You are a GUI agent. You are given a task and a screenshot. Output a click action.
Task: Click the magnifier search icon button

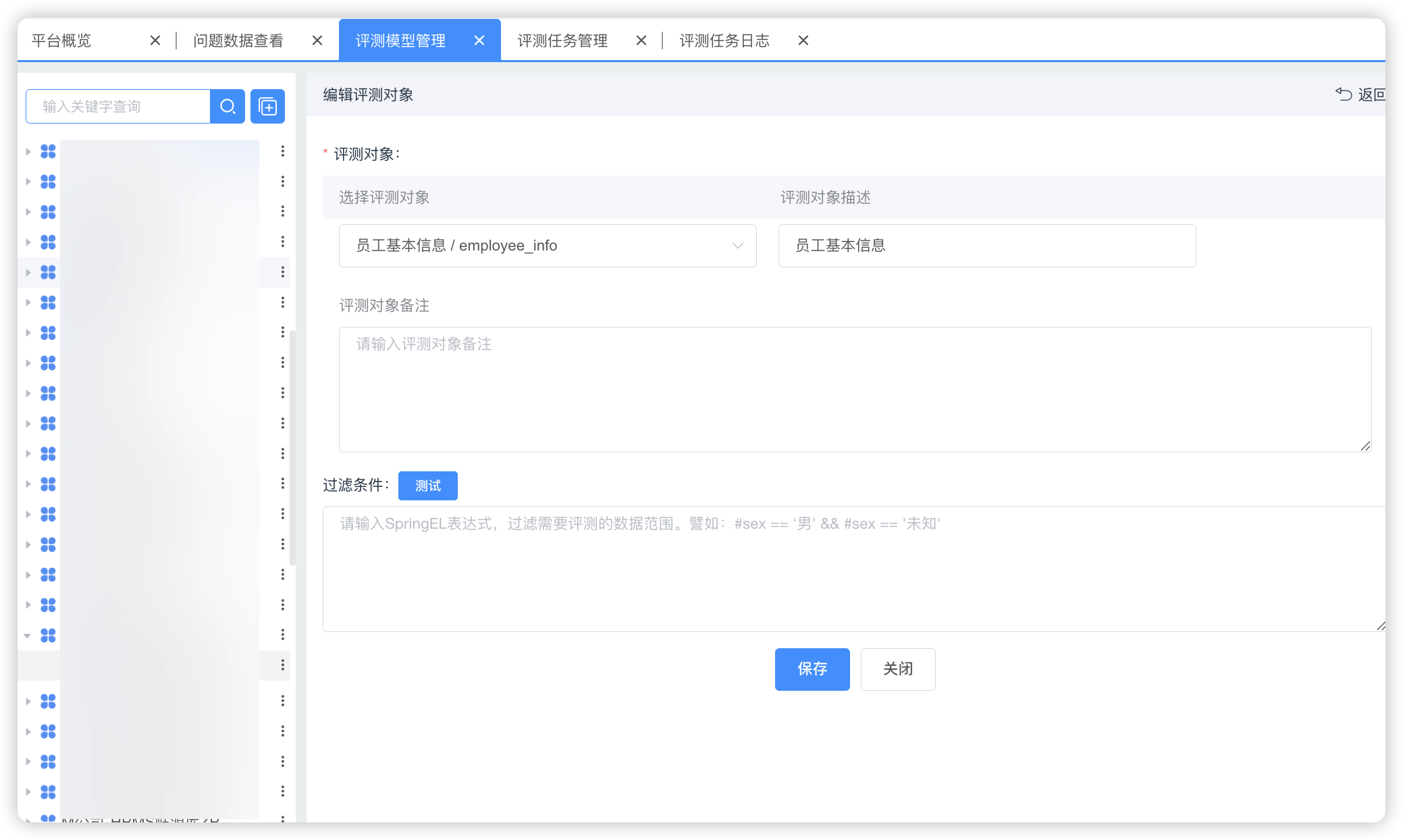(x=228, y=107)
